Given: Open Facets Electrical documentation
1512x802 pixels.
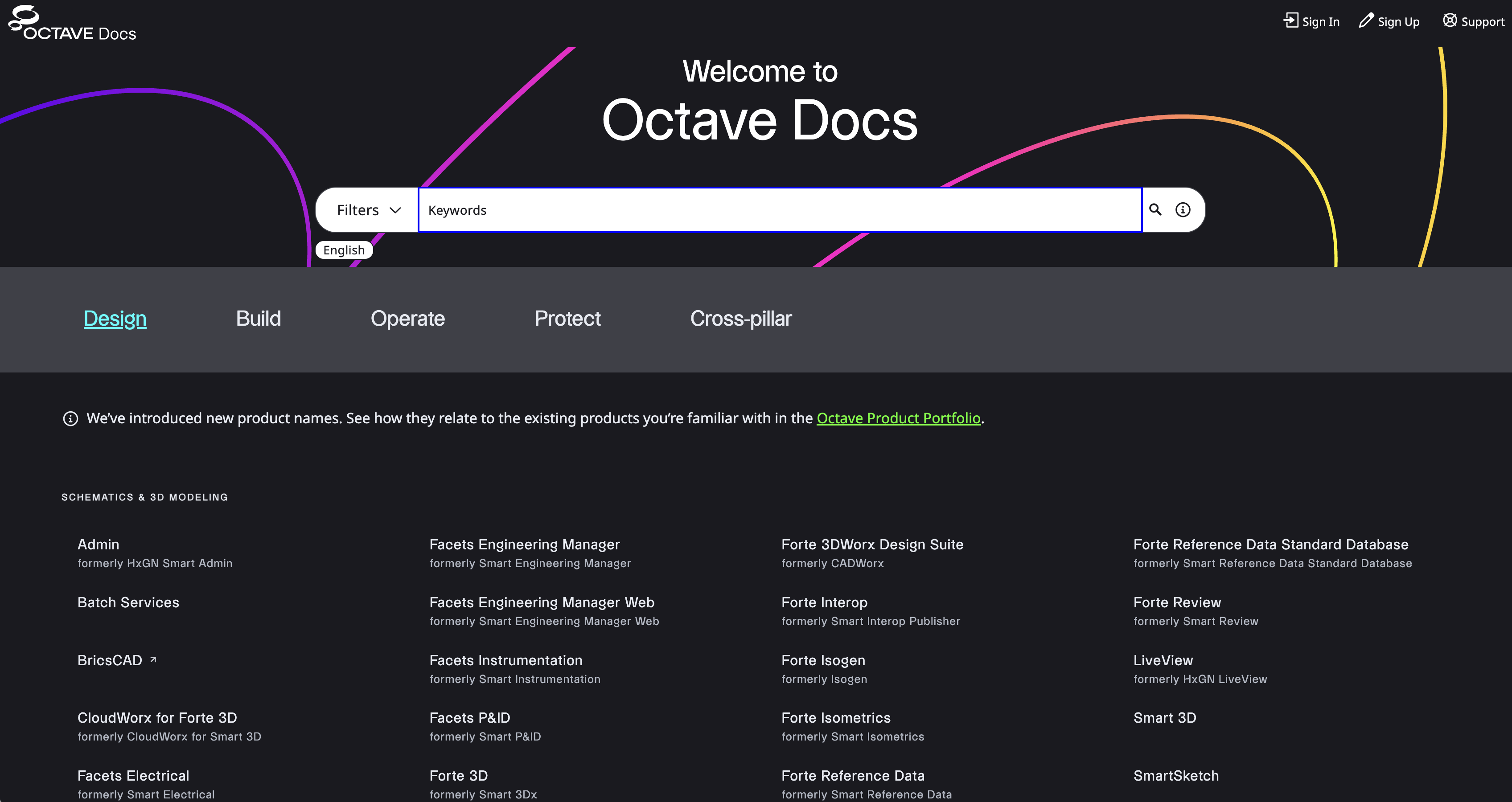Looking at the screenshot, I should coord(133,776).
